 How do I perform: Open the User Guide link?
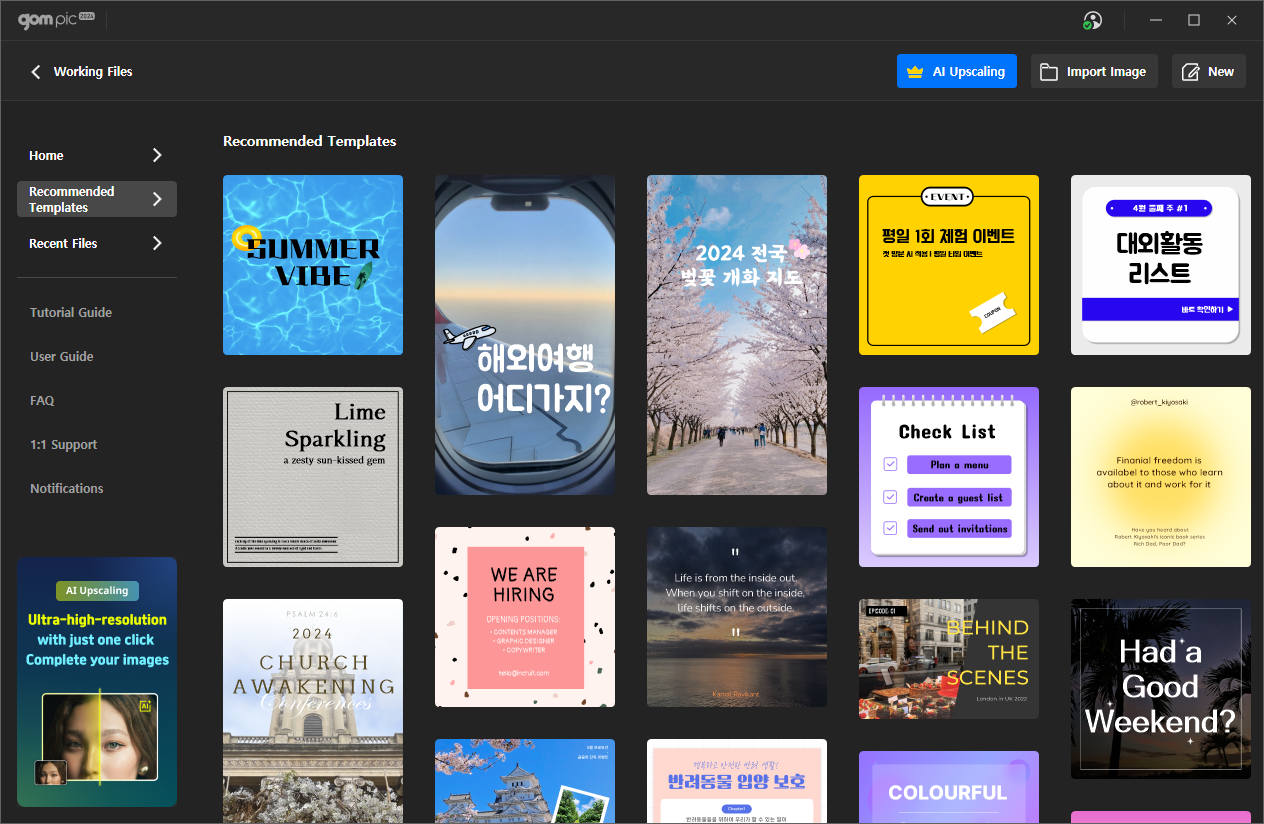tap(62, 357)
